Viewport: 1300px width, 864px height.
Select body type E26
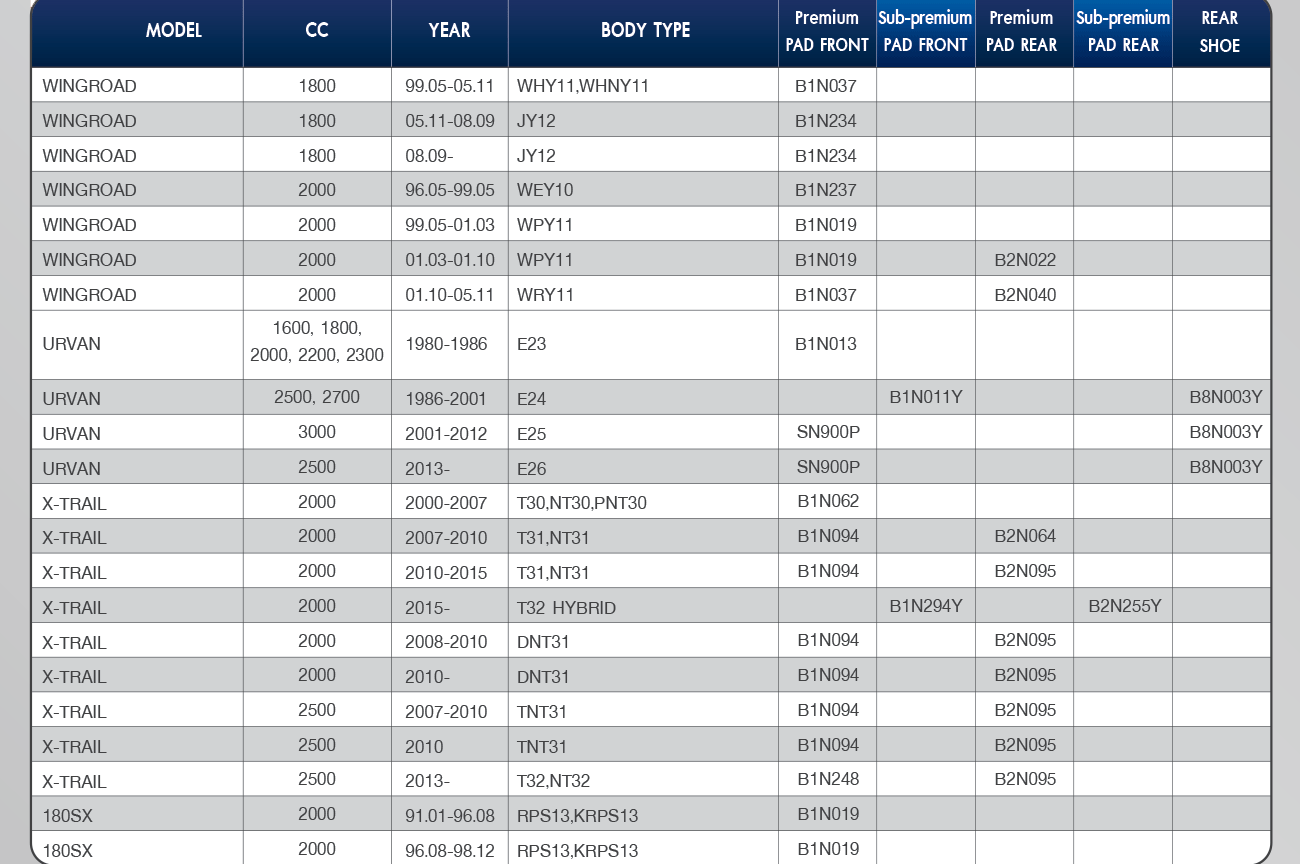(x=532, y=469)
